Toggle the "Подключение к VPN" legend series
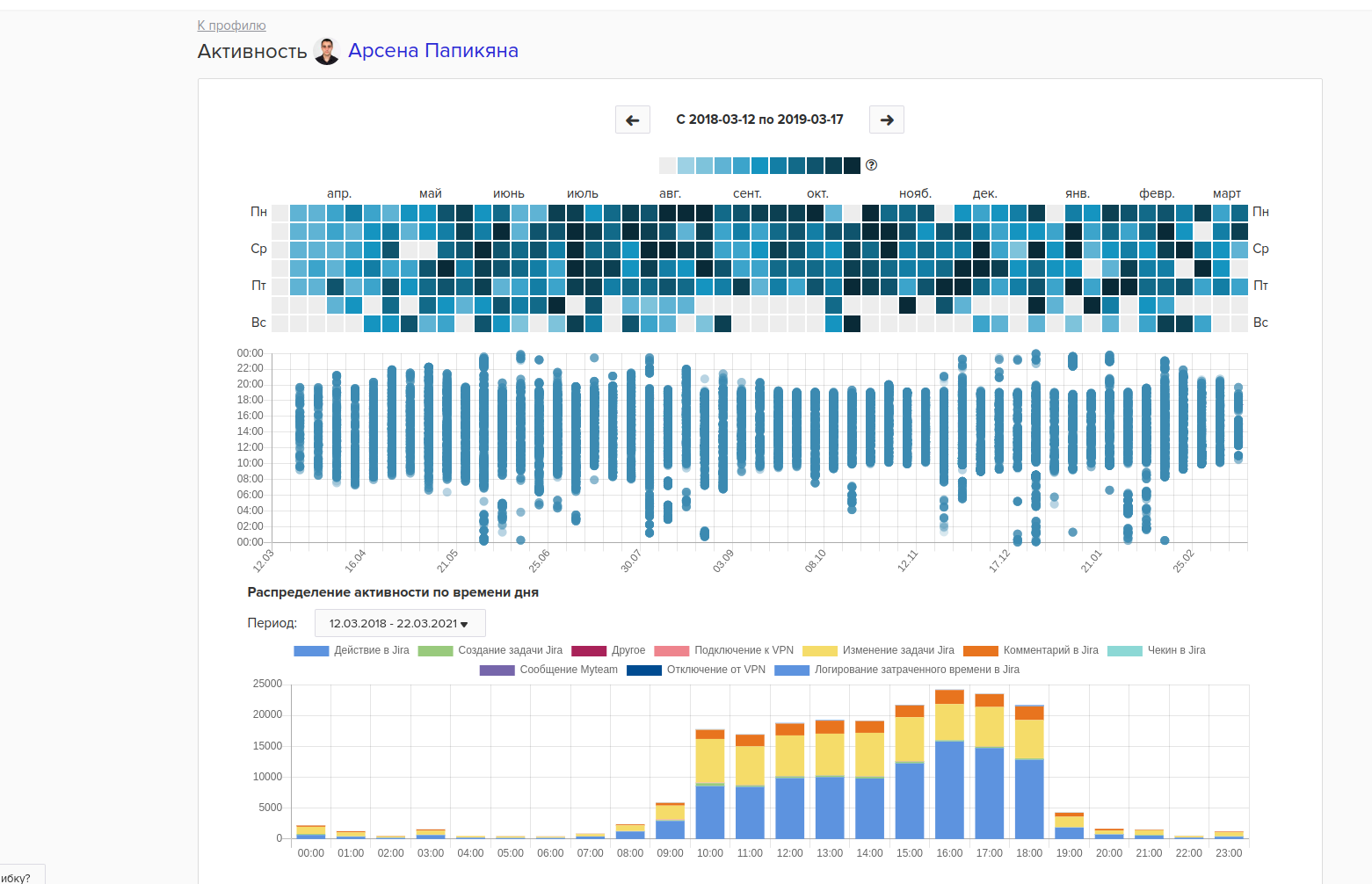The image size is (1372, 884). (x=724, y=650)
